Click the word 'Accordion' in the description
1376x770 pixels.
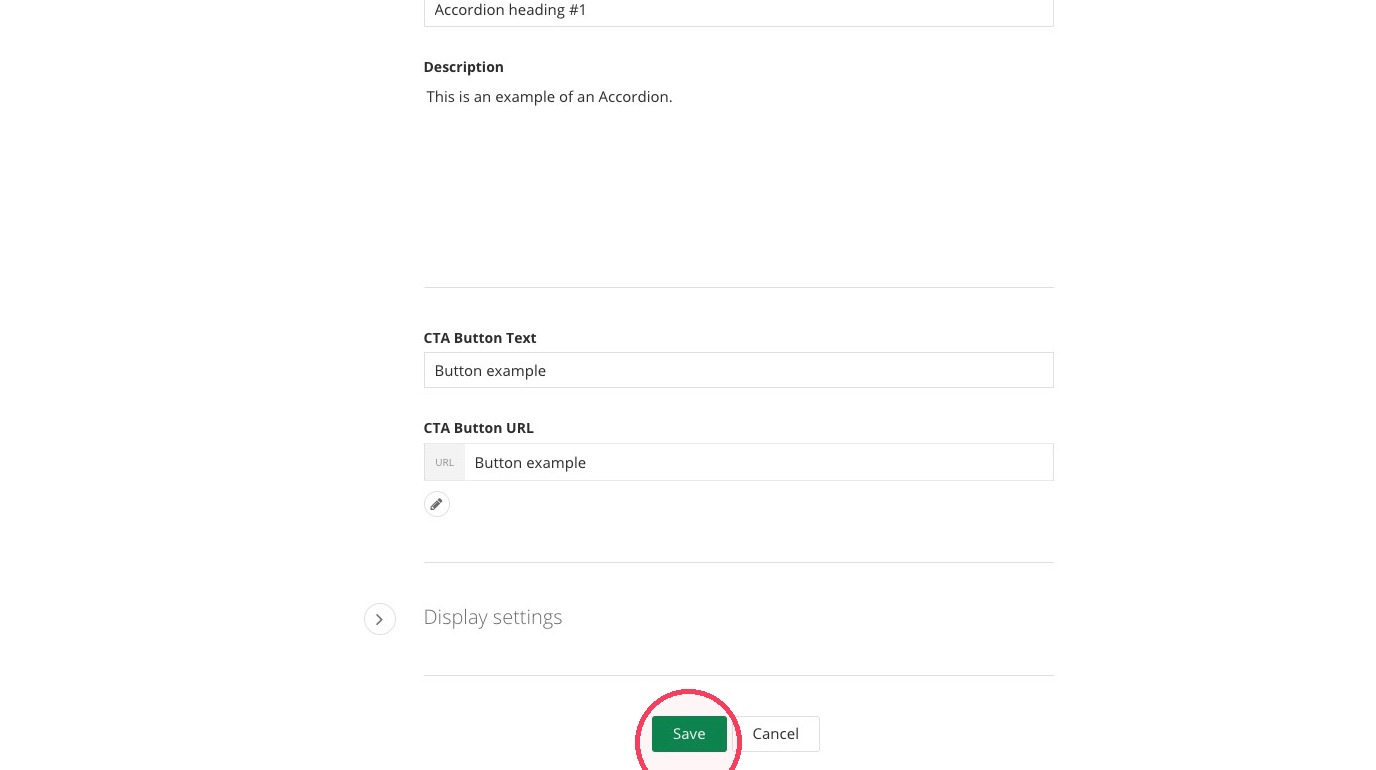(x=634, y=97)
